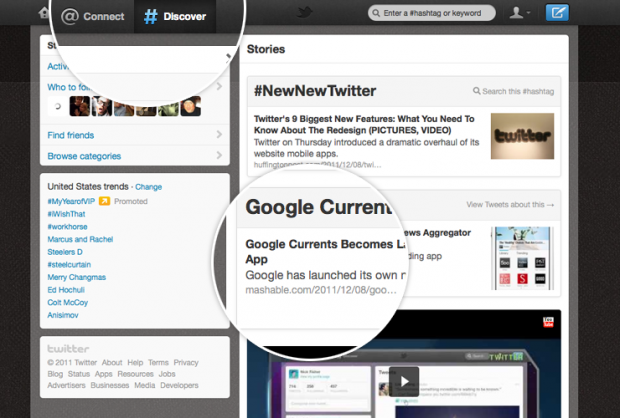The image size is (620, 418).
Task: Change the United States trends location
Action: [x=148, y=187]
